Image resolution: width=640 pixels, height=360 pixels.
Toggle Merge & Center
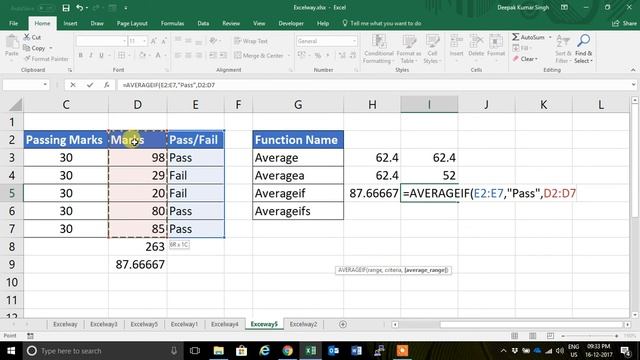(259, 55)
